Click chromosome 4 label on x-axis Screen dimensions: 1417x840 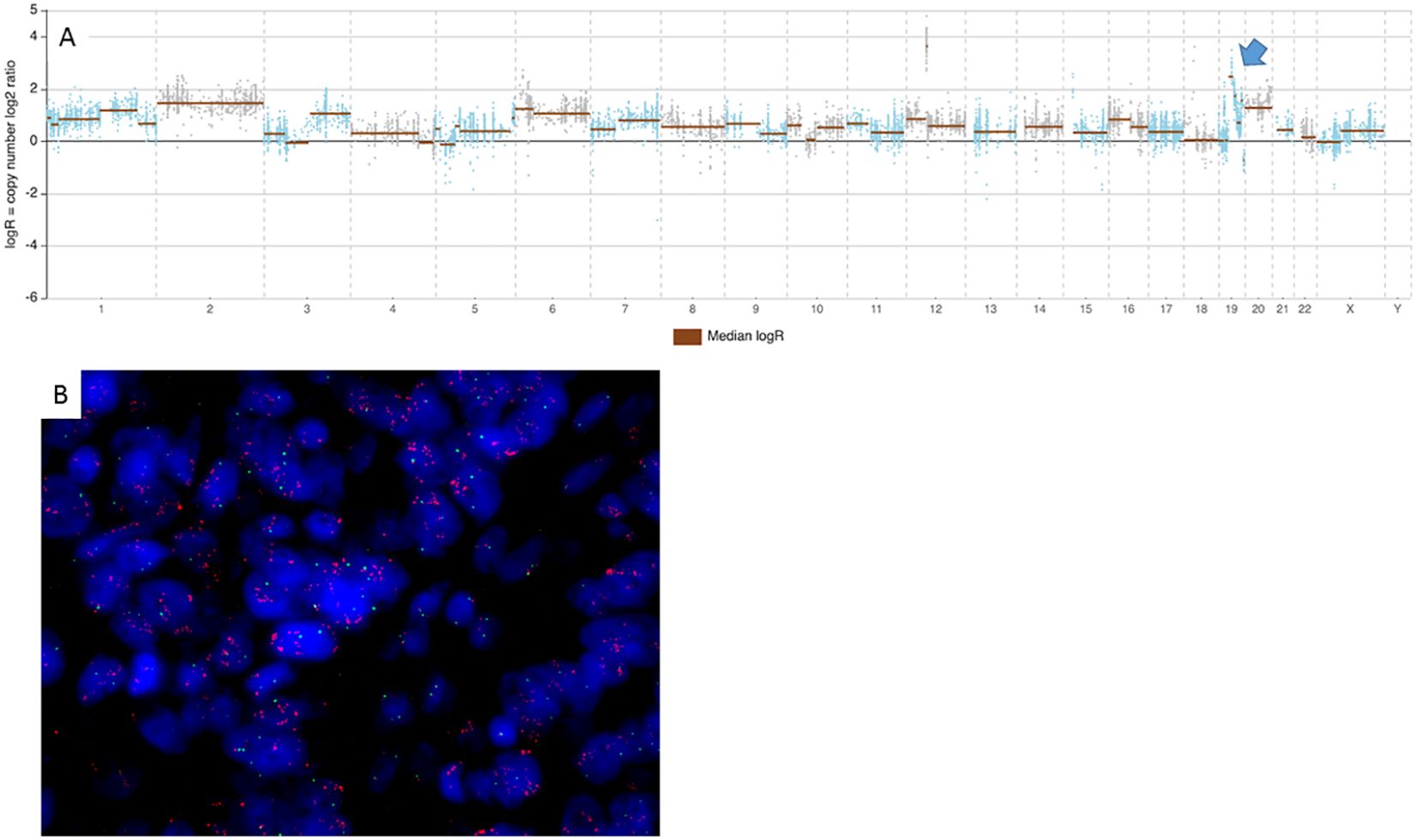[392, 309]
